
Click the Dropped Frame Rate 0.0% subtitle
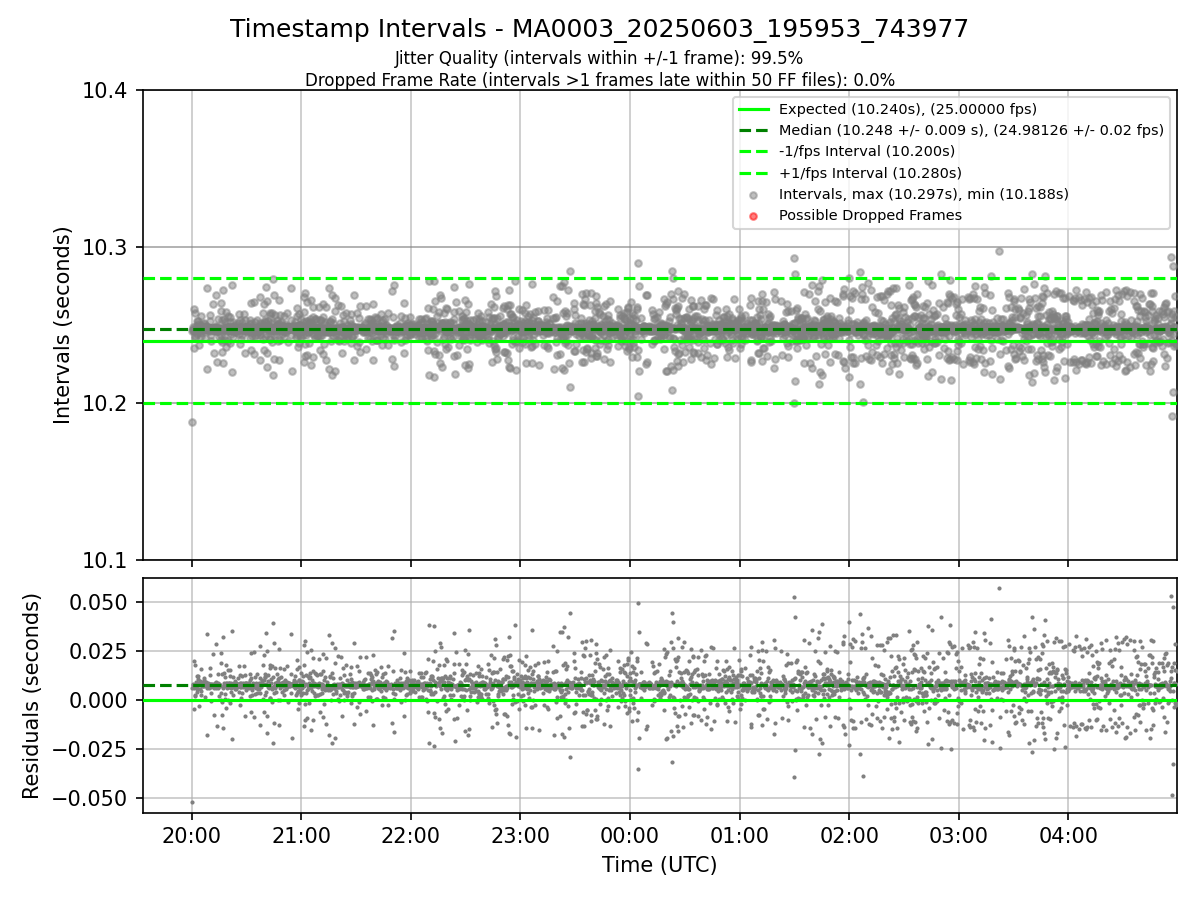pos(599,80)
